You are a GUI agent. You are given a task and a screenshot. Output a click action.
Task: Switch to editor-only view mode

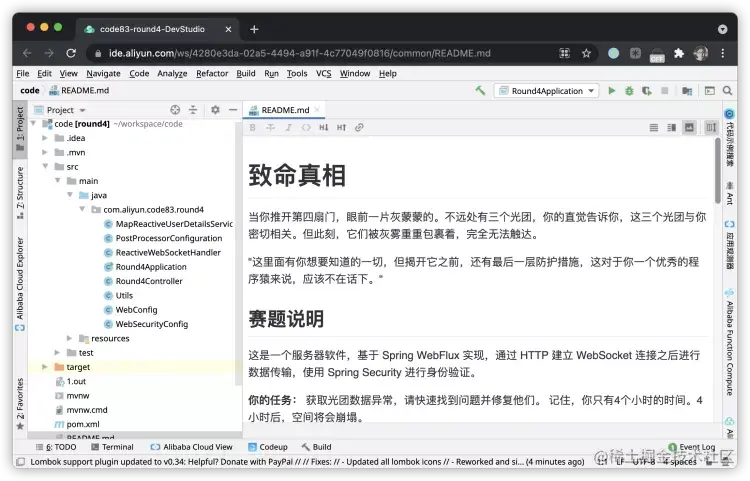(654, 127)
